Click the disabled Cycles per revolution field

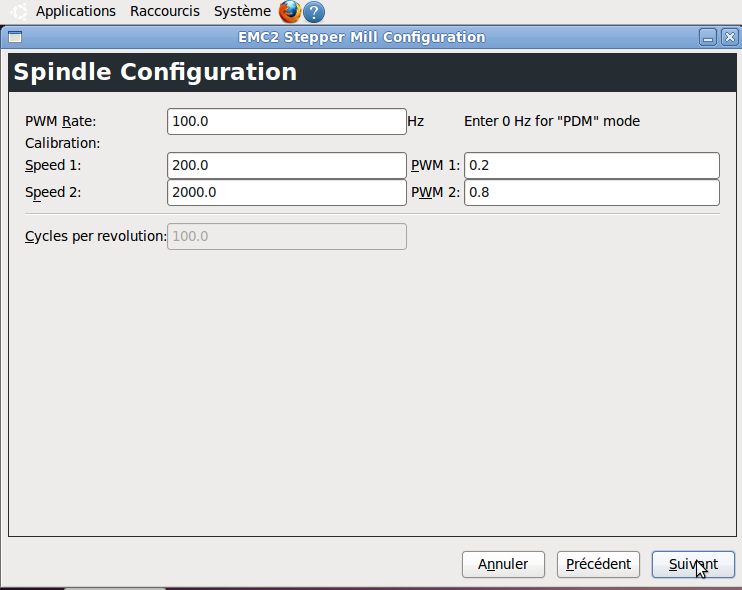point(287,237)
